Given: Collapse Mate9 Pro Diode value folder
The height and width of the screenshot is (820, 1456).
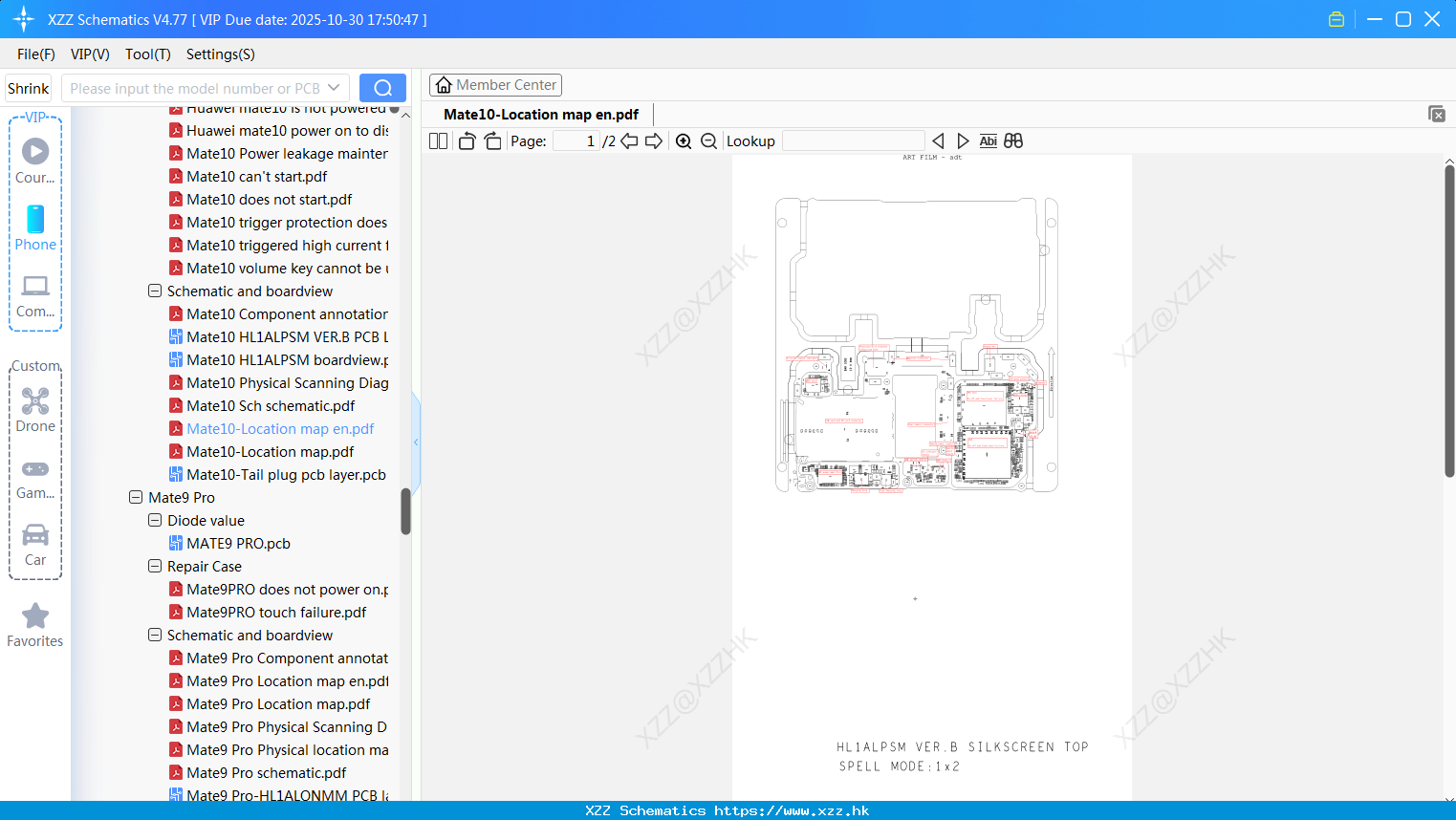Looking at the screenshot, I should point(155,520).
